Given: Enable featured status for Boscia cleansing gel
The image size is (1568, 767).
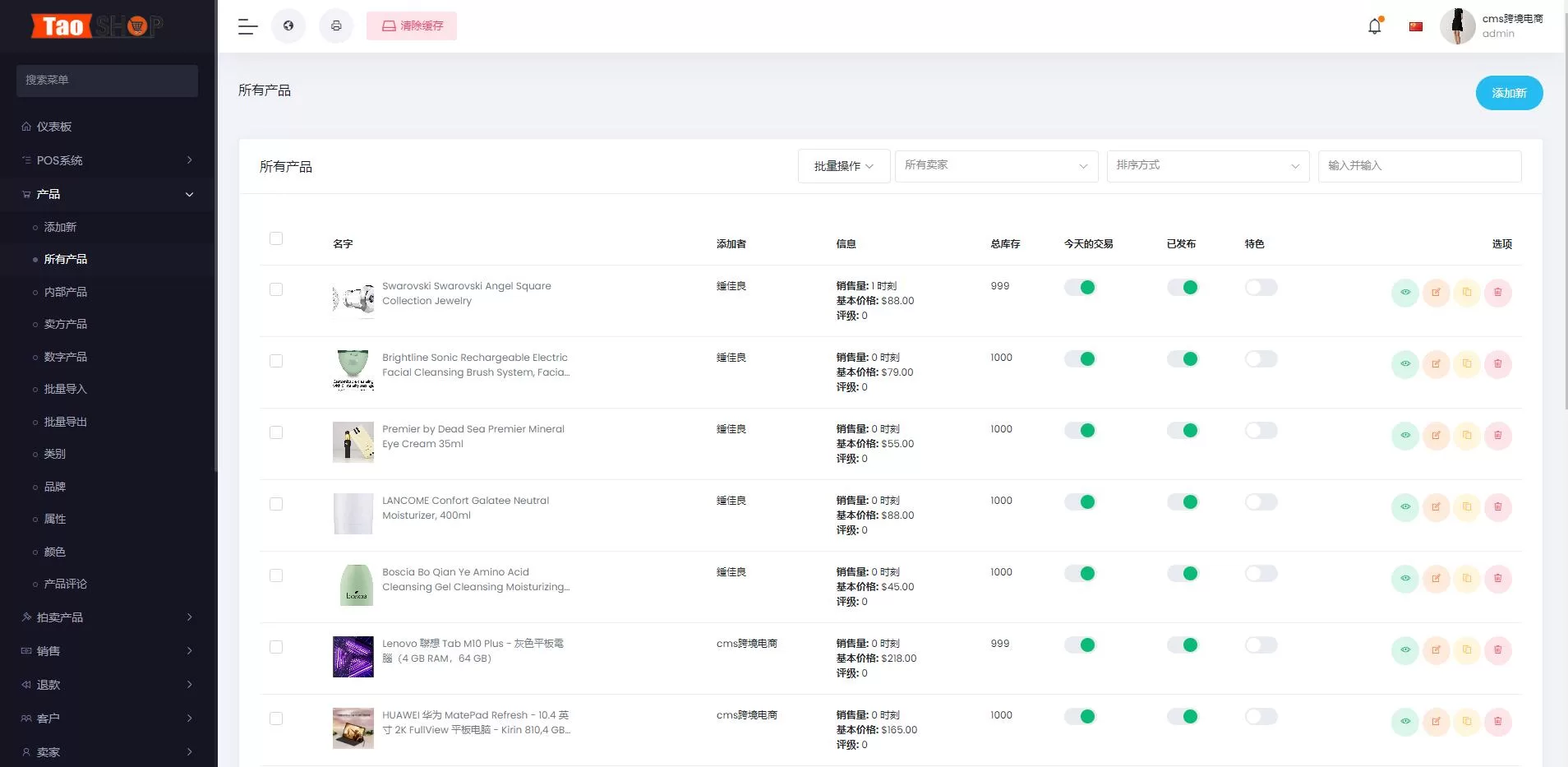Looking at the screenshot, I should click(x=1261, y=573).
